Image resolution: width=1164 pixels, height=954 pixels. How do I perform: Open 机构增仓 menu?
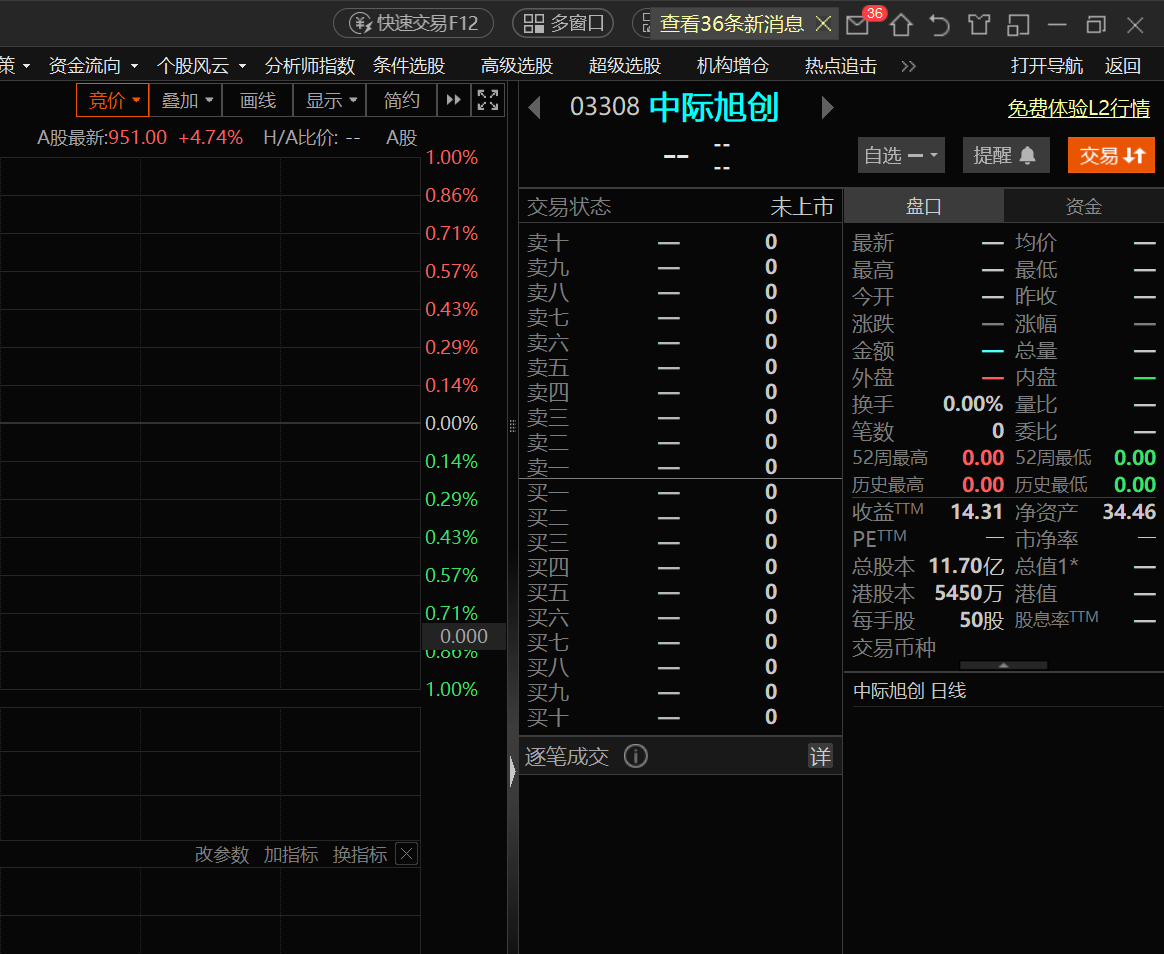733,66
